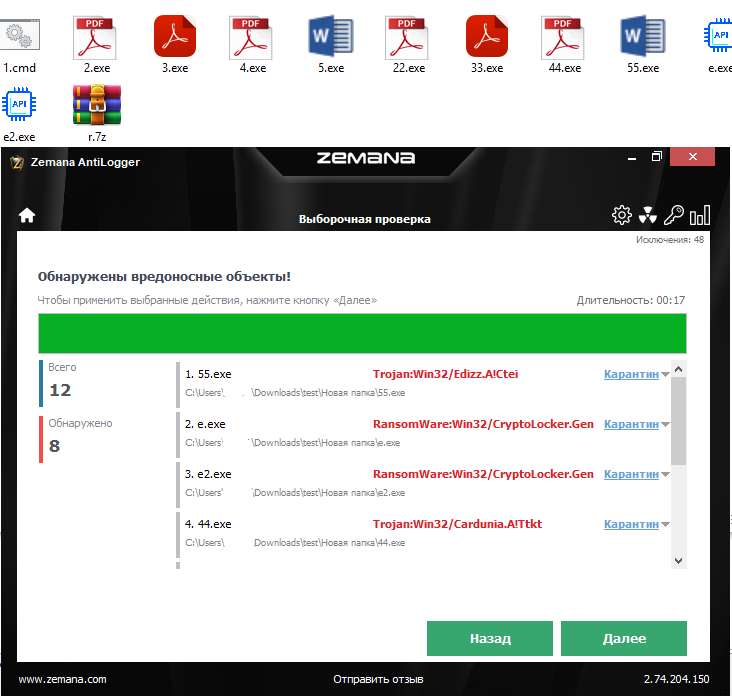Click the Zemana AntiLogger title logo
Image resolution: width=732 pixels, height=696 pixels.
(x=17, y=162)
